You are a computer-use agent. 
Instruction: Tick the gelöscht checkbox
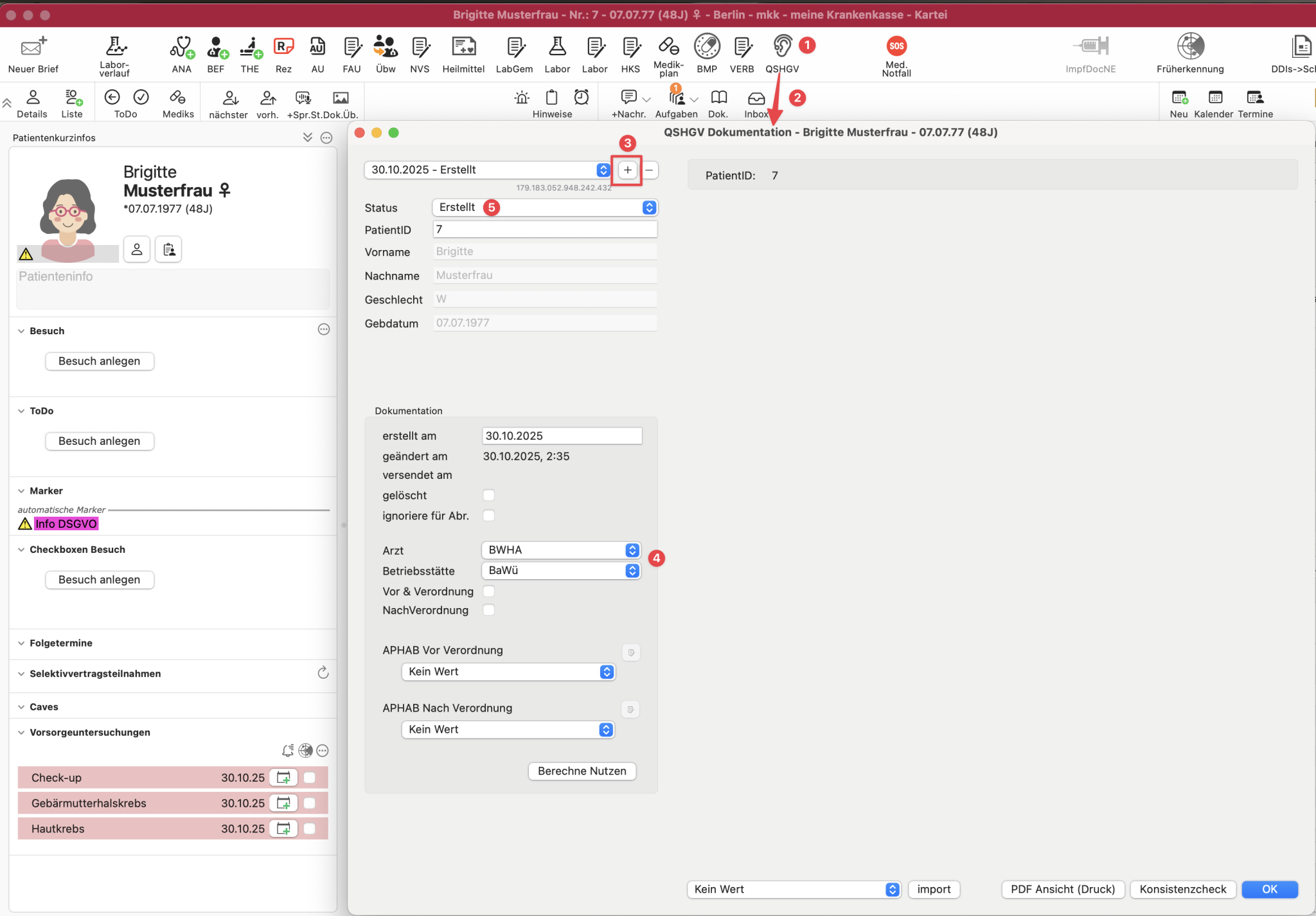(x=488, y=495)
